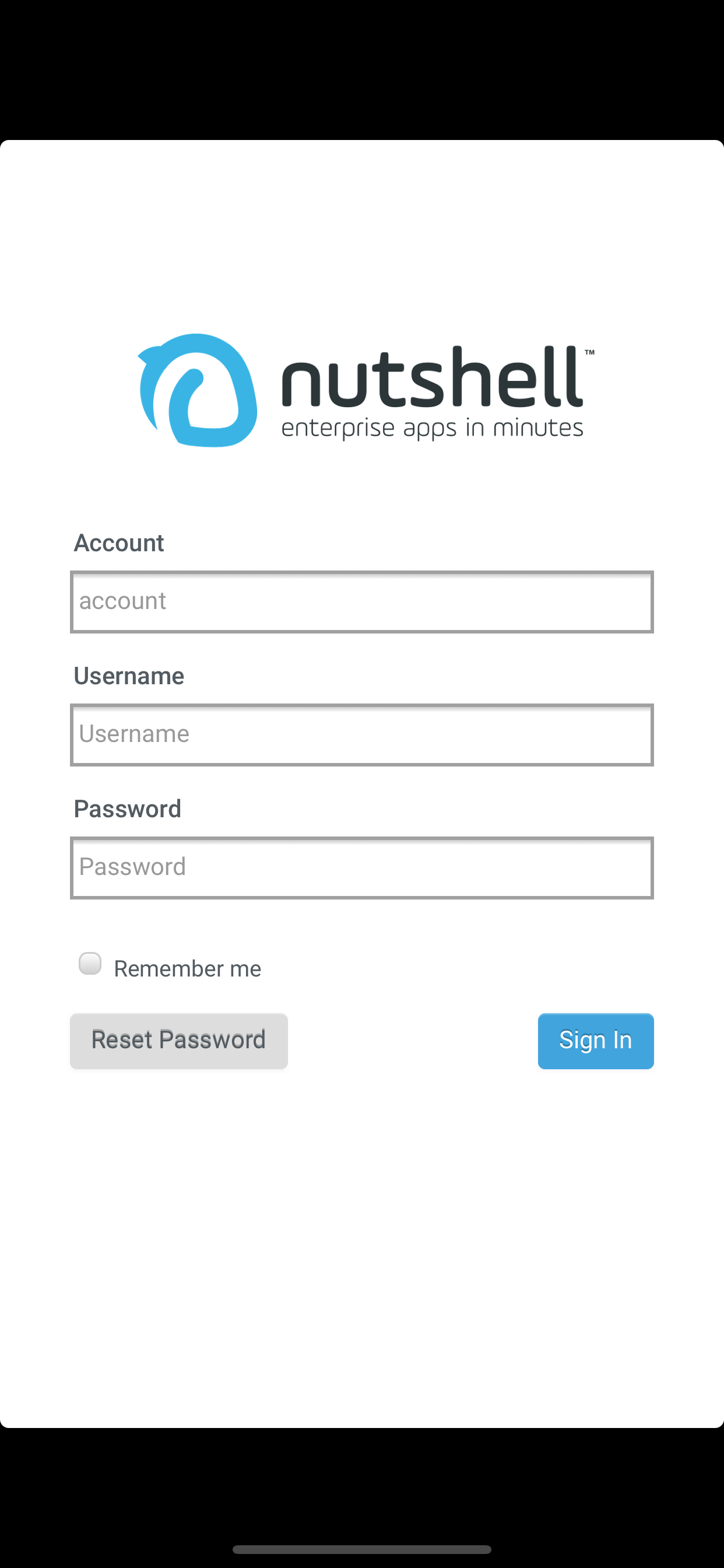Click the Password field label

tap(127, 809)
